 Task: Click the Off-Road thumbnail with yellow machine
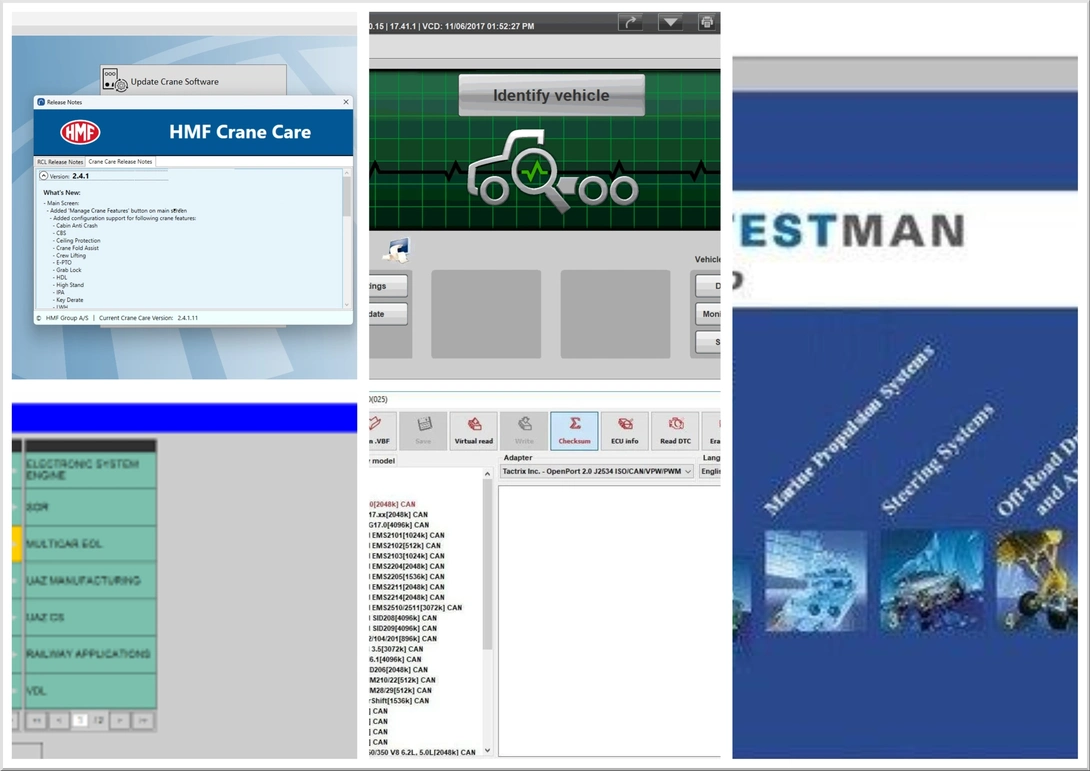[1036, 581]
